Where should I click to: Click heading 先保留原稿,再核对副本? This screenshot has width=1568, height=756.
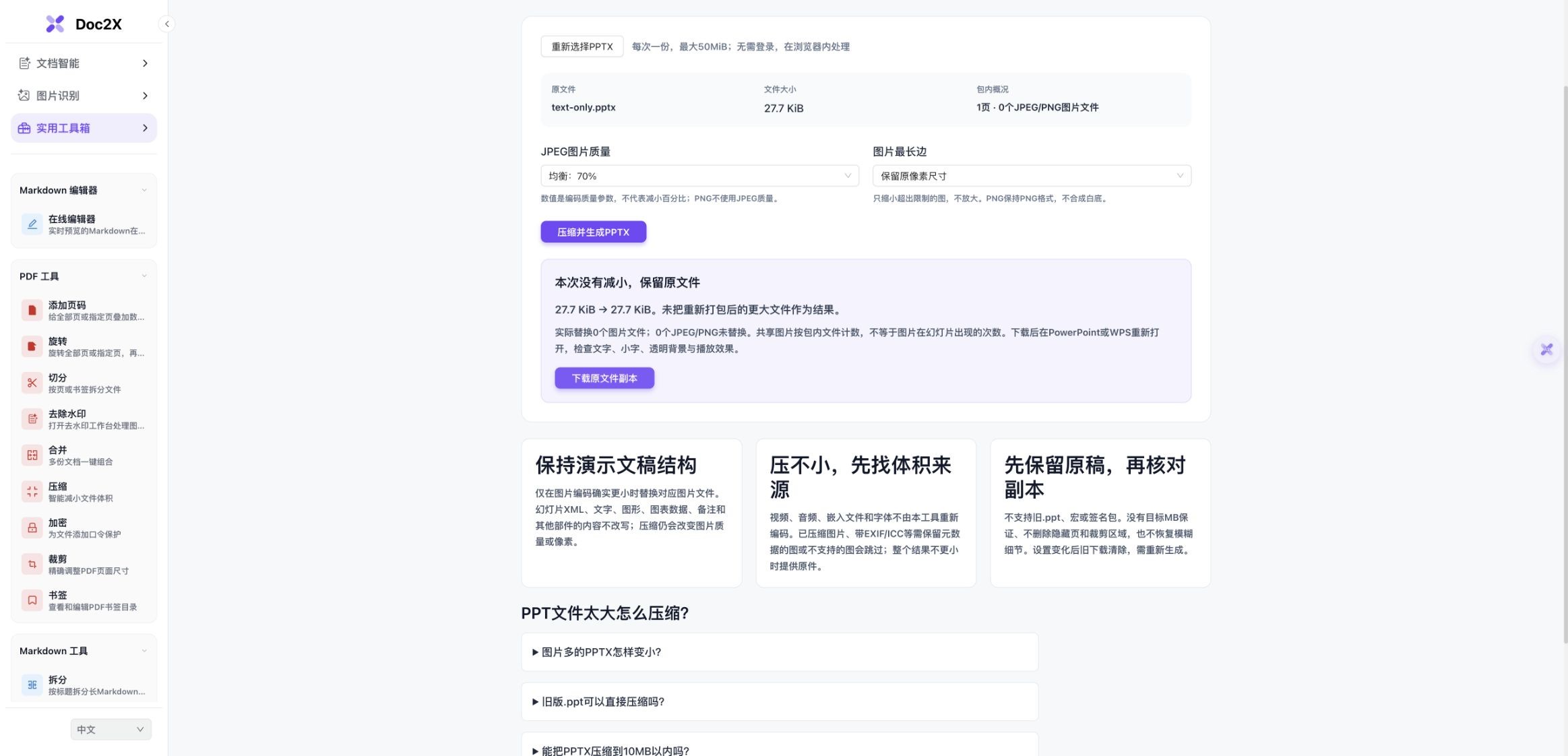(x=1095, y=477)
